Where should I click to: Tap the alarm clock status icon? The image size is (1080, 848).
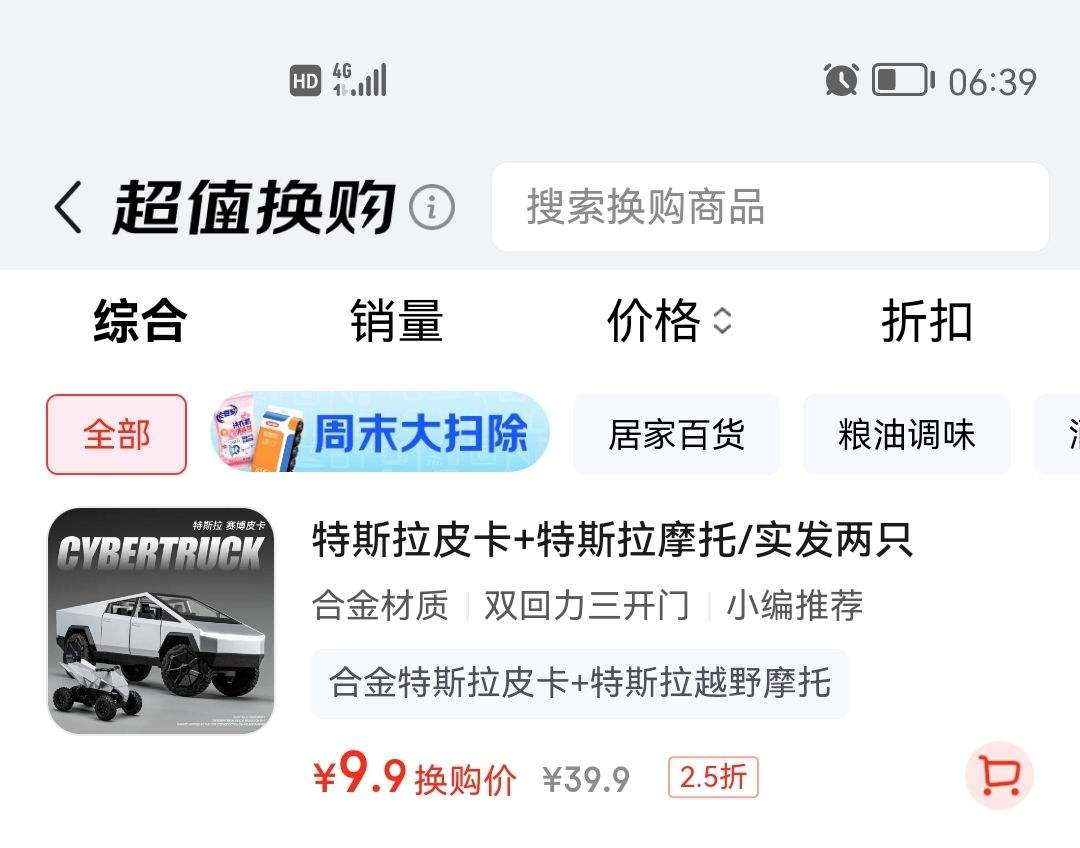pos(841,80)
